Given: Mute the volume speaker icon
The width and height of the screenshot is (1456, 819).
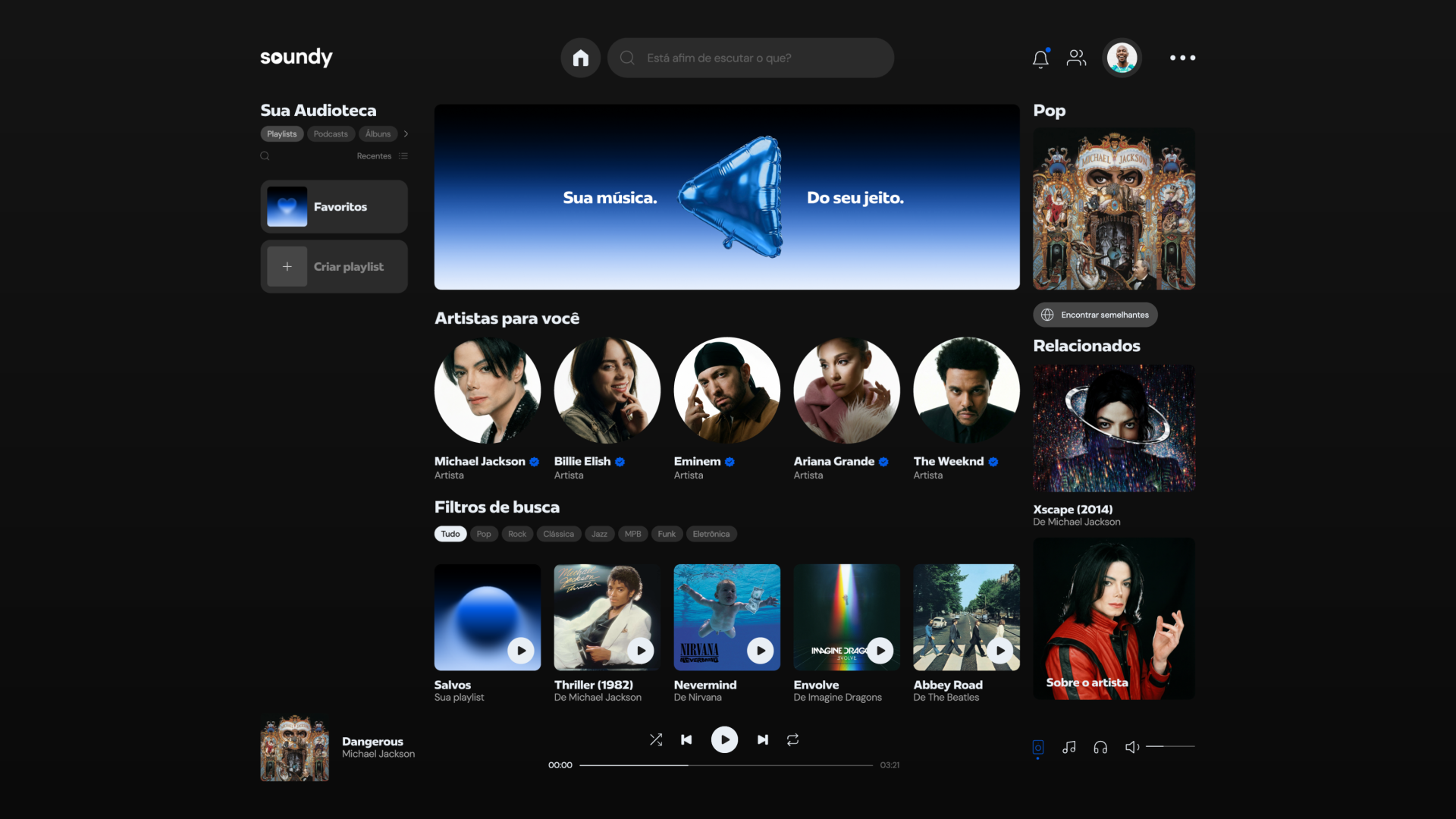Looking at the screenshot, I should coord(1131,747).
